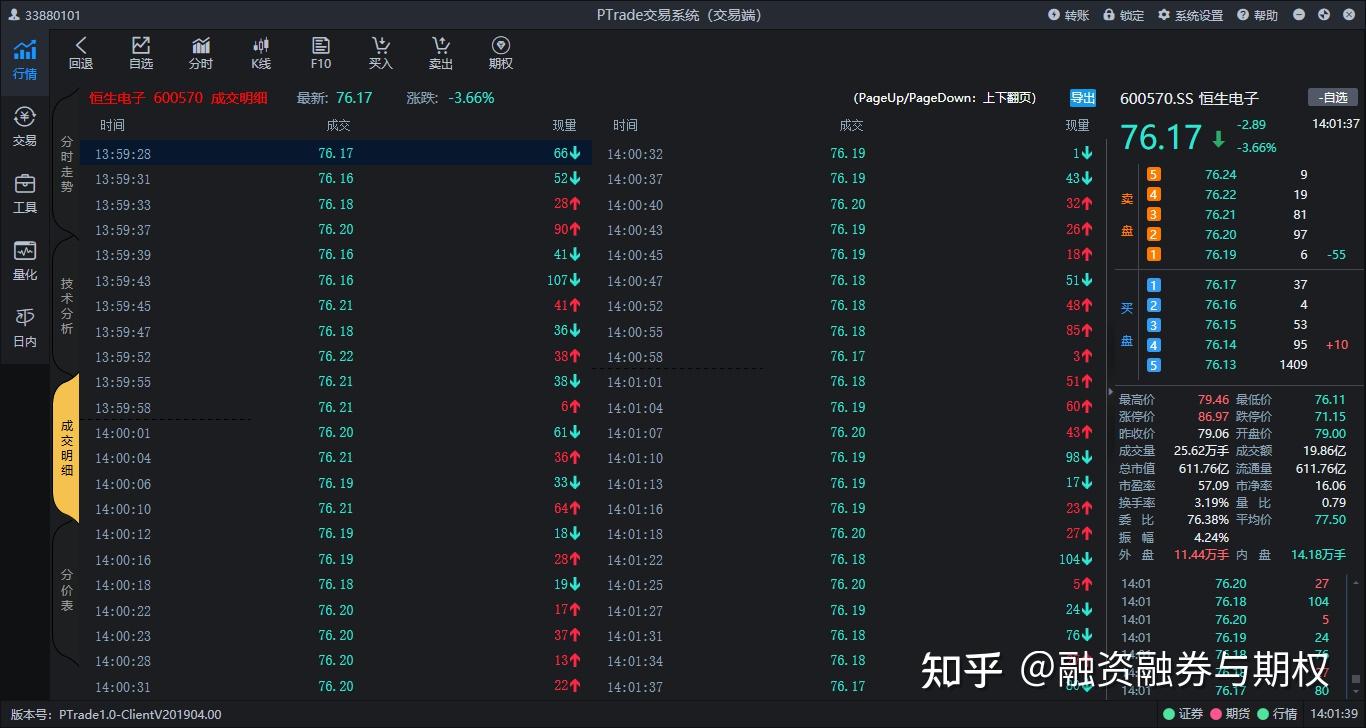Click the version label PTrade1.0-ClientV201904.00
Viewport: 1366px width, 728px height.
pos(140,714)
